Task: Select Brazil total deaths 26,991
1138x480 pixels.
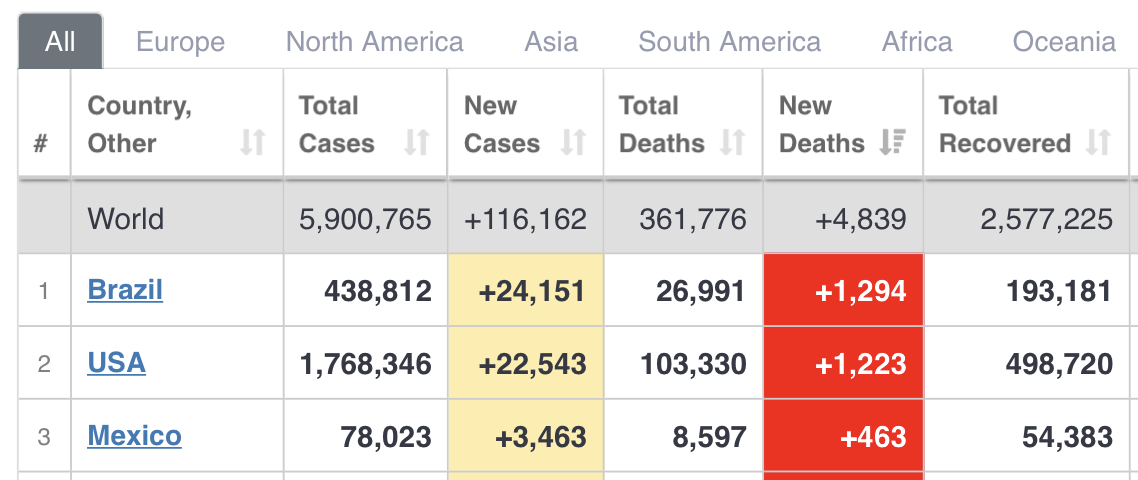Action: (x=700, y=291)
